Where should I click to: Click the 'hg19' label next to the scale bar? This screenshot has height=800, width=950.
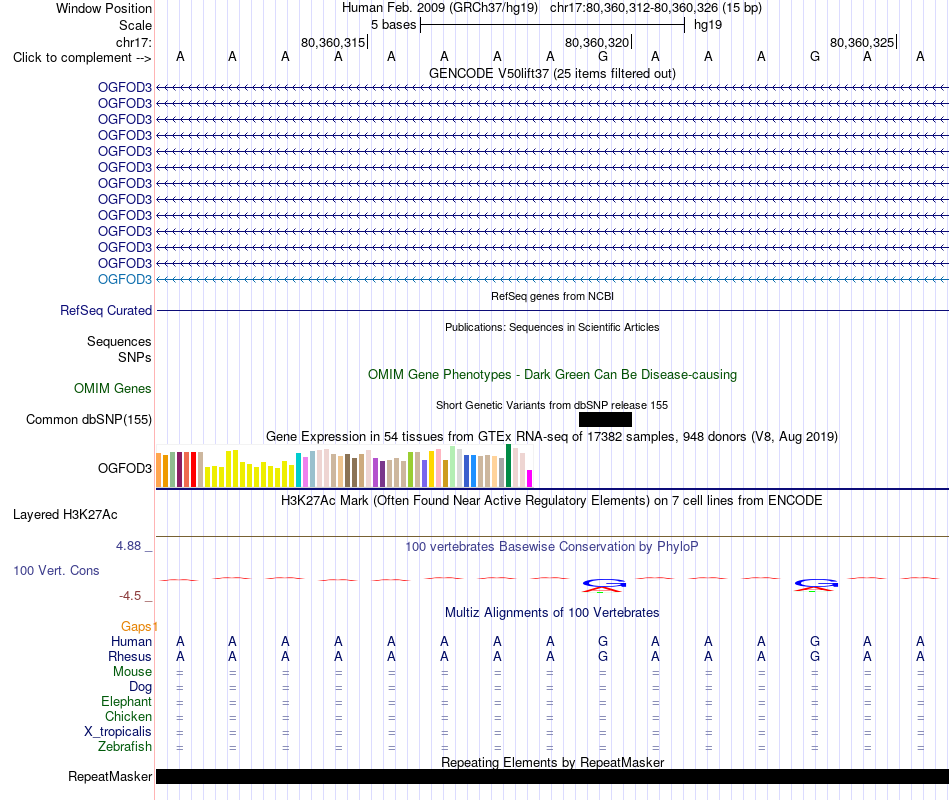pyautogui.click(x=708, y=25)
